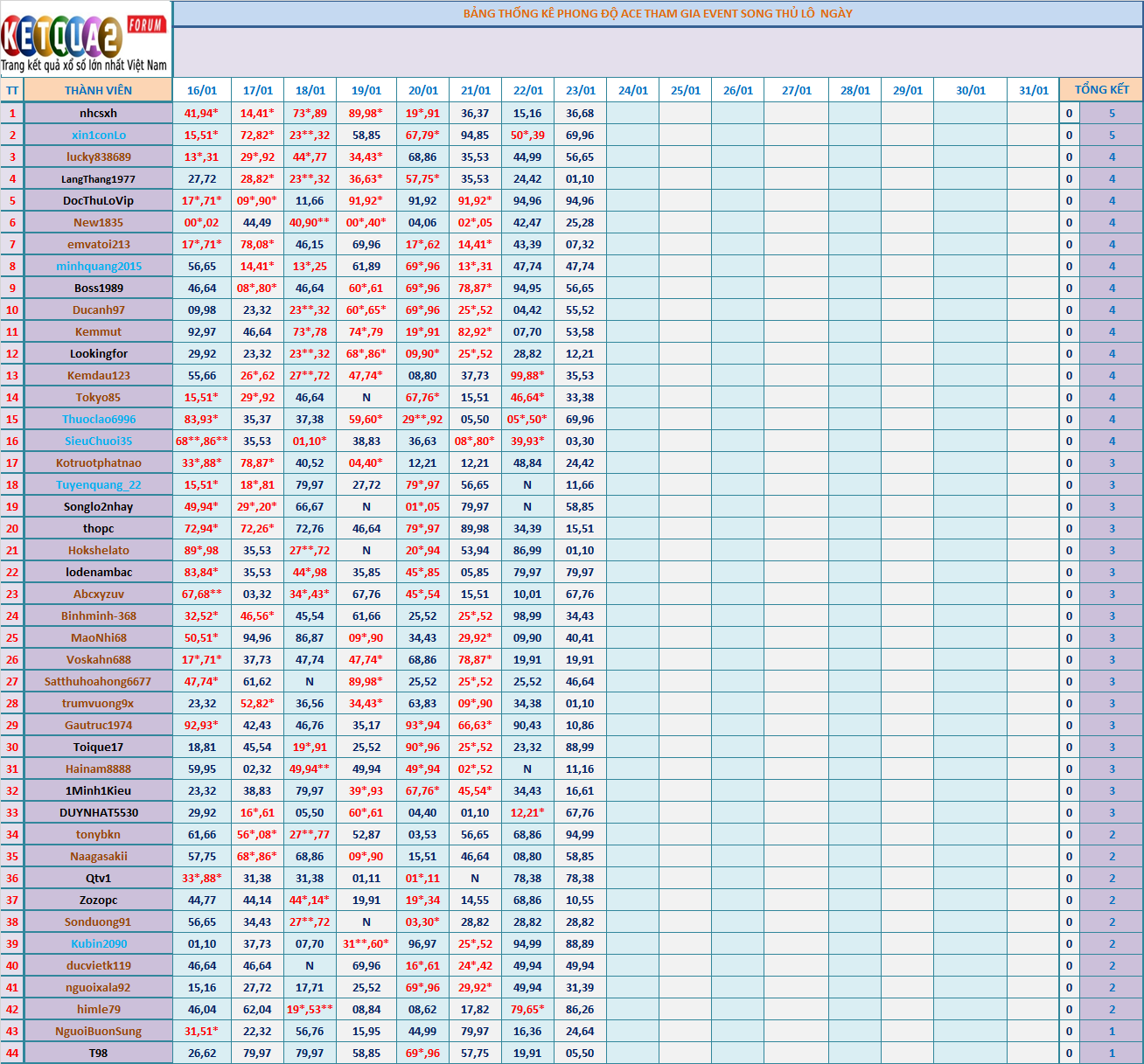Select member name trumvuong9x
The image size is (1144, 1064).
98,703
